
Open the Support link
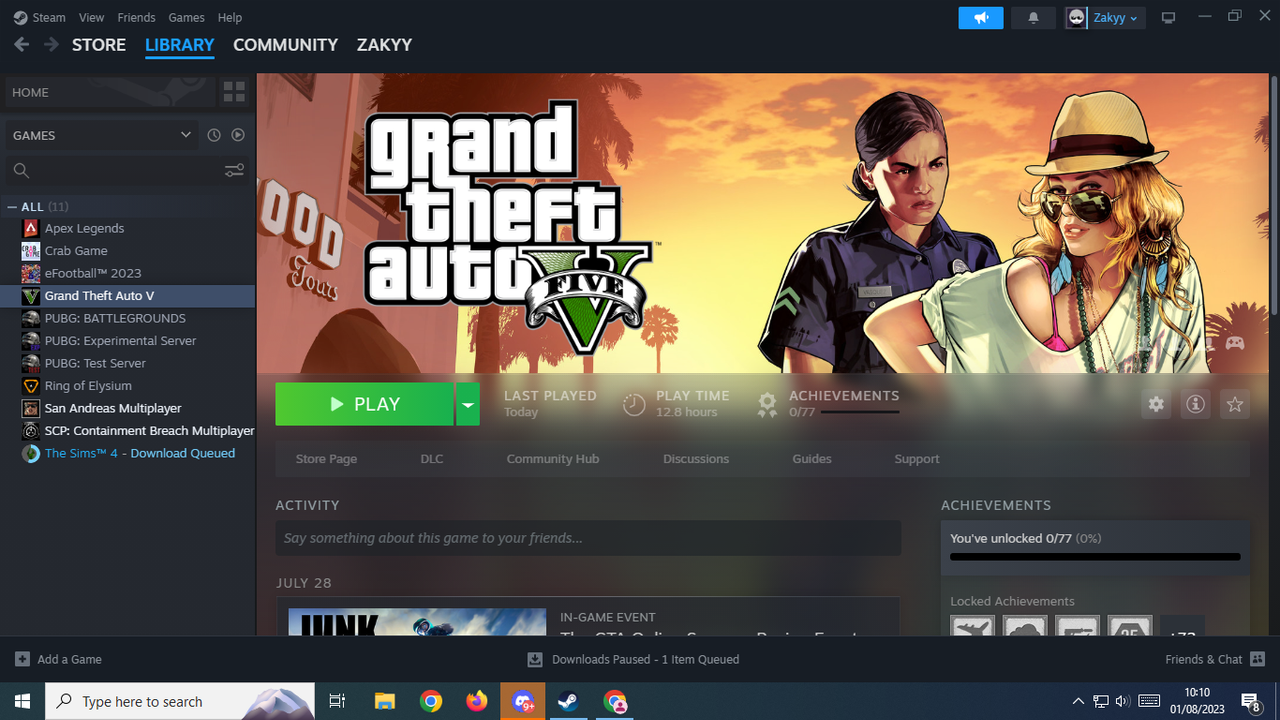click(917, 459)
